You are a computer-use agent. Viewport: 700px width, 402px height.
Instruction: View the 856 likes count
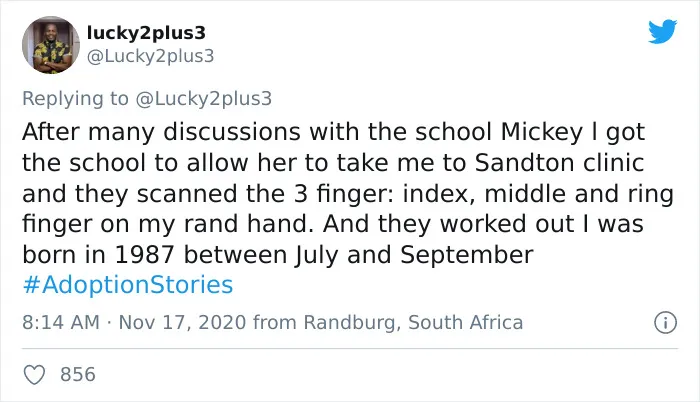[78, 374]
